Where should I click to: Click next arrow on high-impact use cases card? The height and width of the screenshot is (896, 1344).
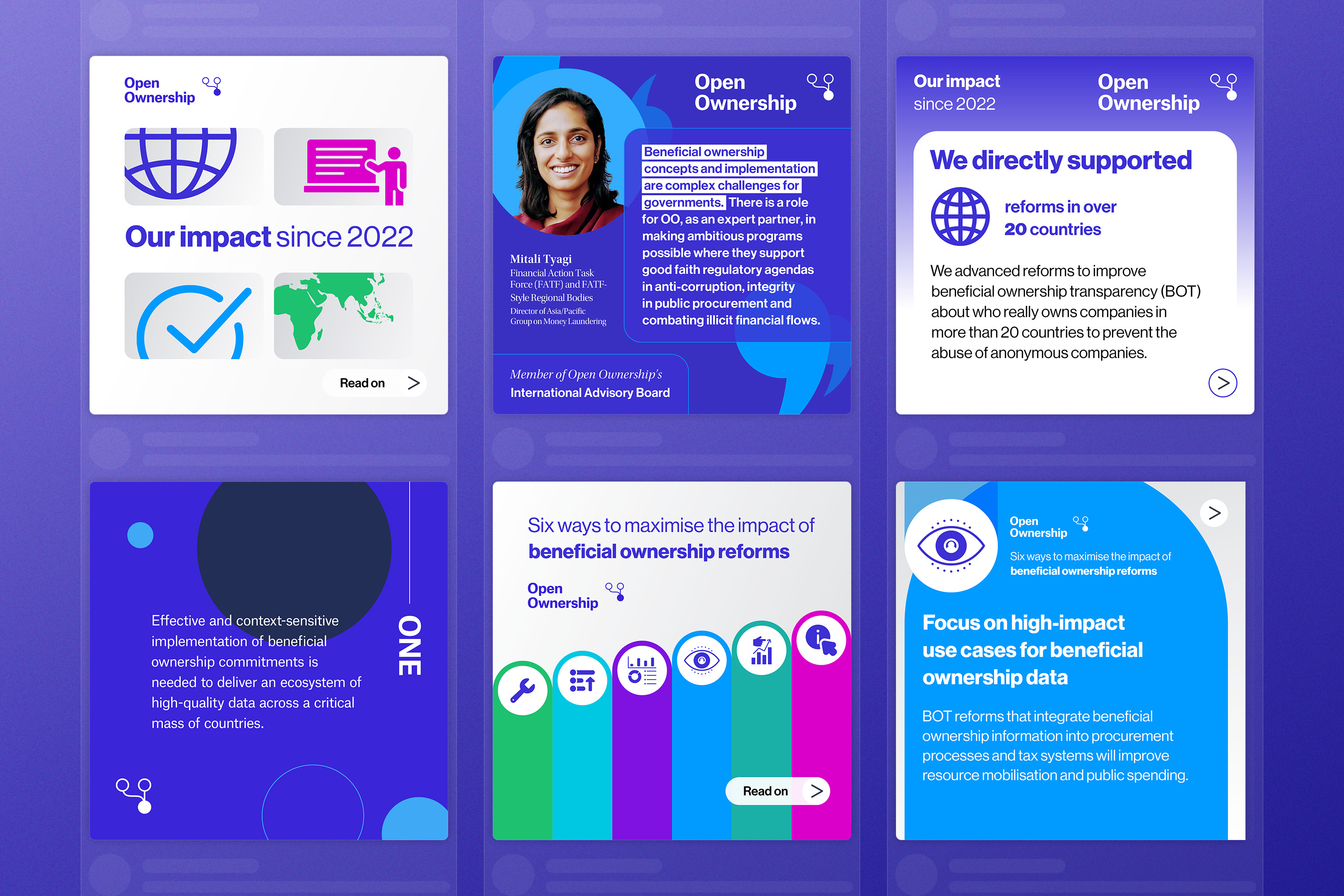[1214, 513]
